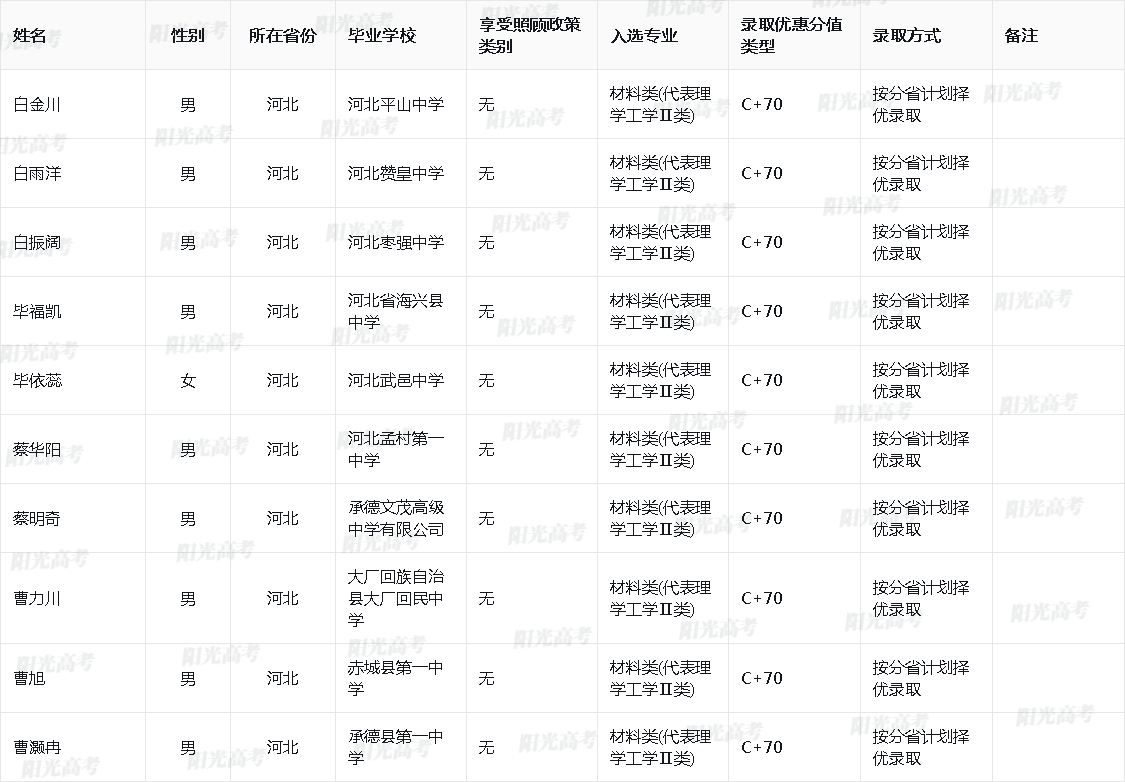Viewport: 1125px width, 782px height.
Task: Select the name 白金川
Action: (x=37, y=105)
